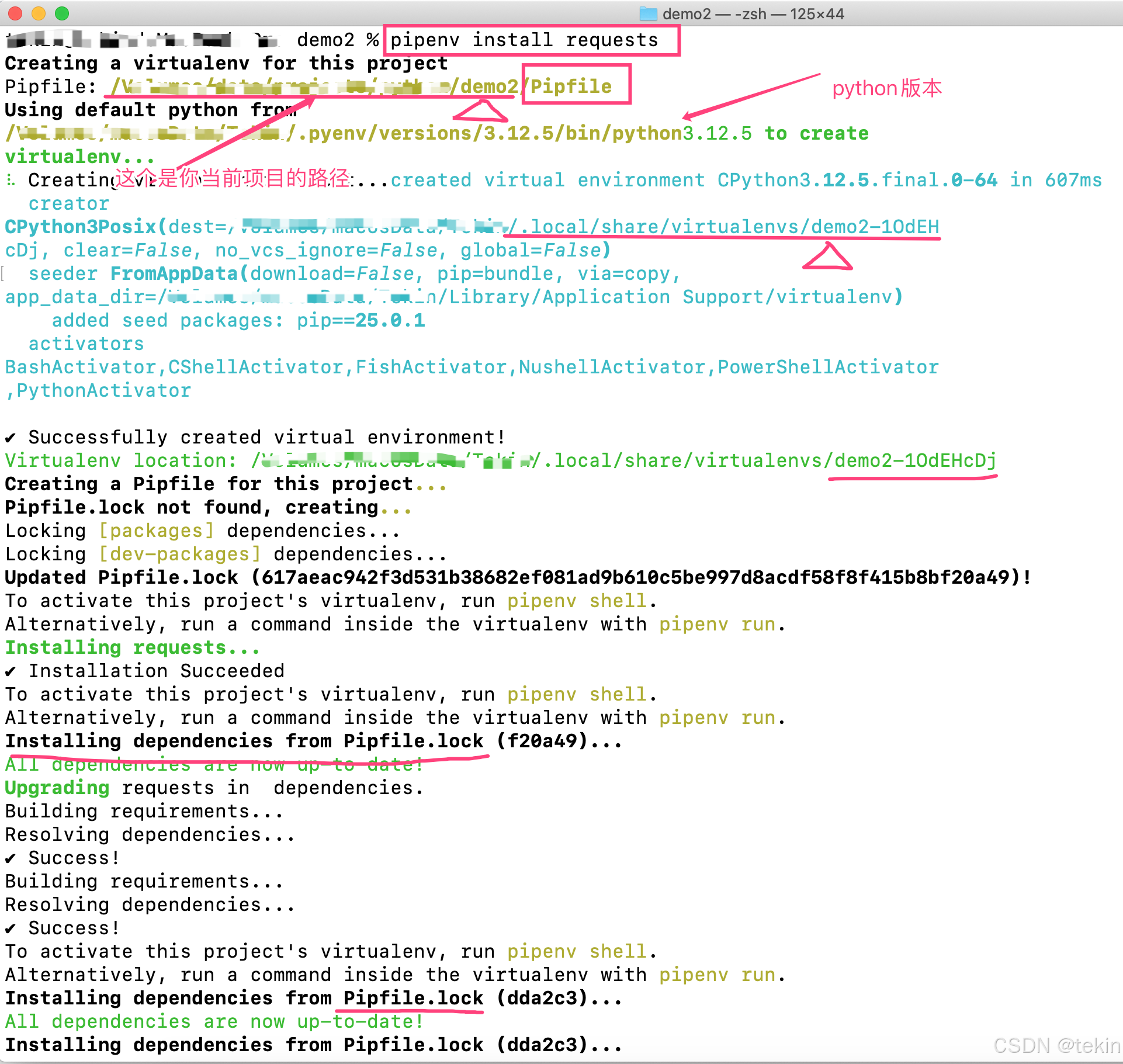Click the blue folder icon in the title bar
Image resolution: width=1123 pixels, height=1064 pixels.
point(649,13)
